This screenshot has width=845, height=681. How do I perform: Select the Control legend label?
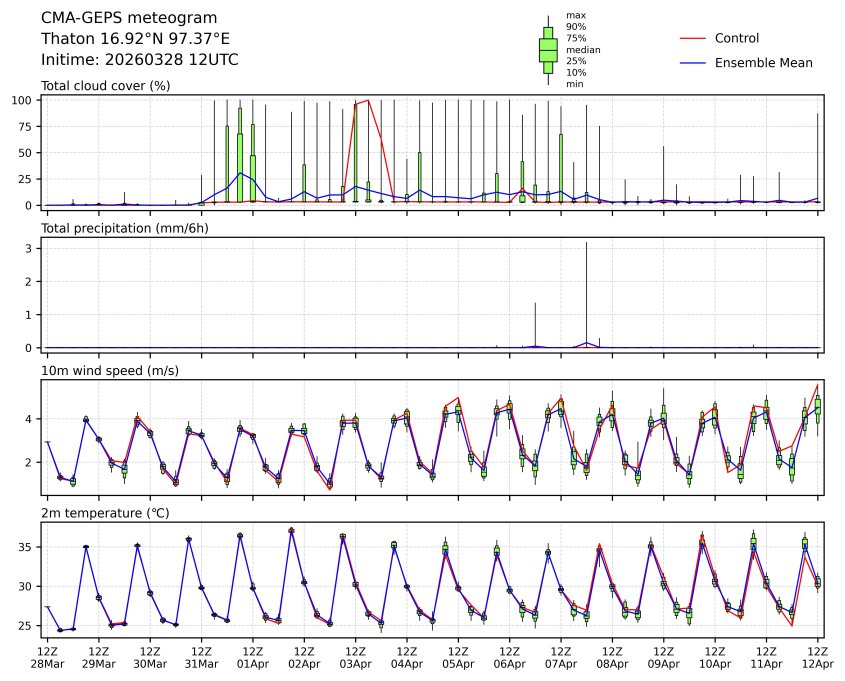click(x=737, y=38)
